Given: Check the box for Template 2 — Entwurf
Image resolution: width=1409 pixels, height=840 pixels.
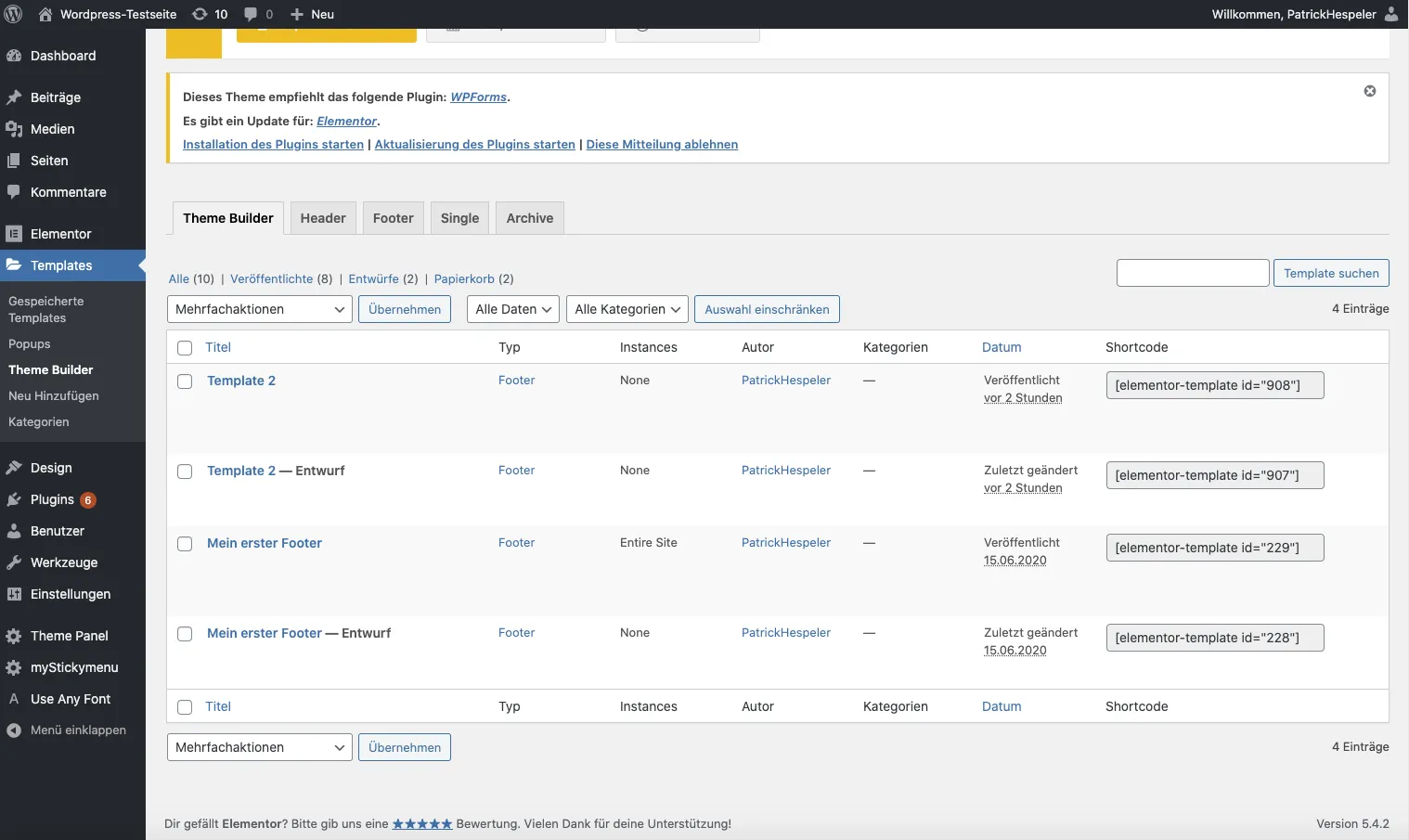Looking at the screenshot, I should [x=185, y=472].
